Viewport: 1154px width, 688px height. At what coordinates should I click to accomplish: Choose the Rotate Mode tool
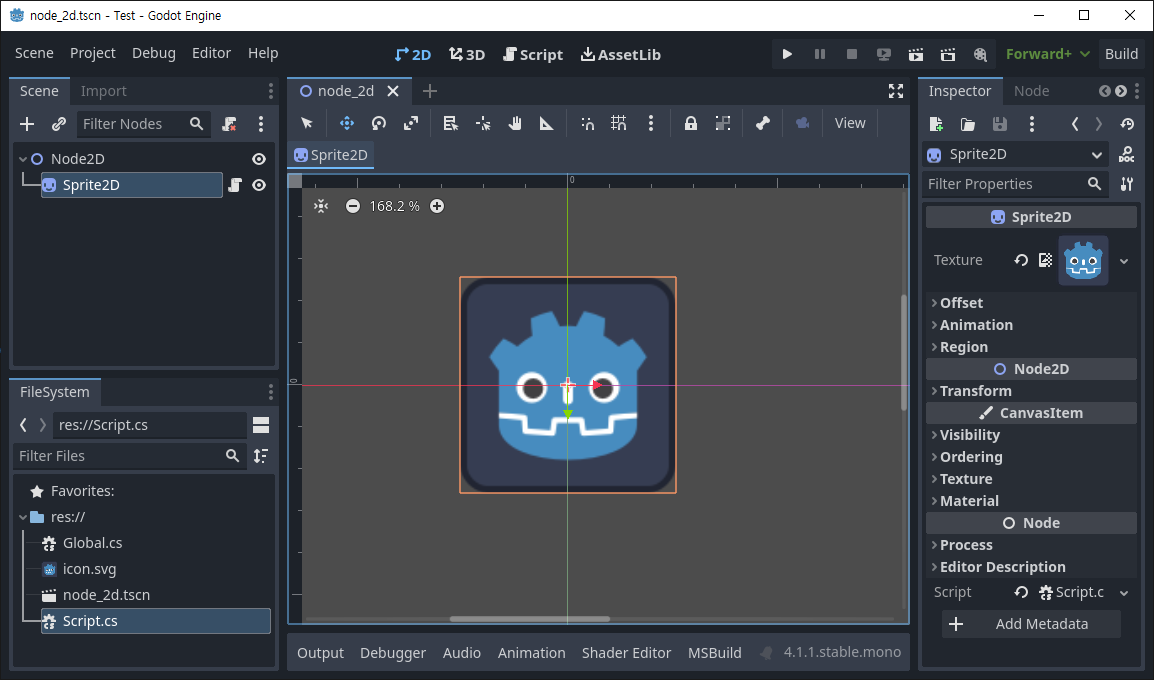(x=379, y=124)
